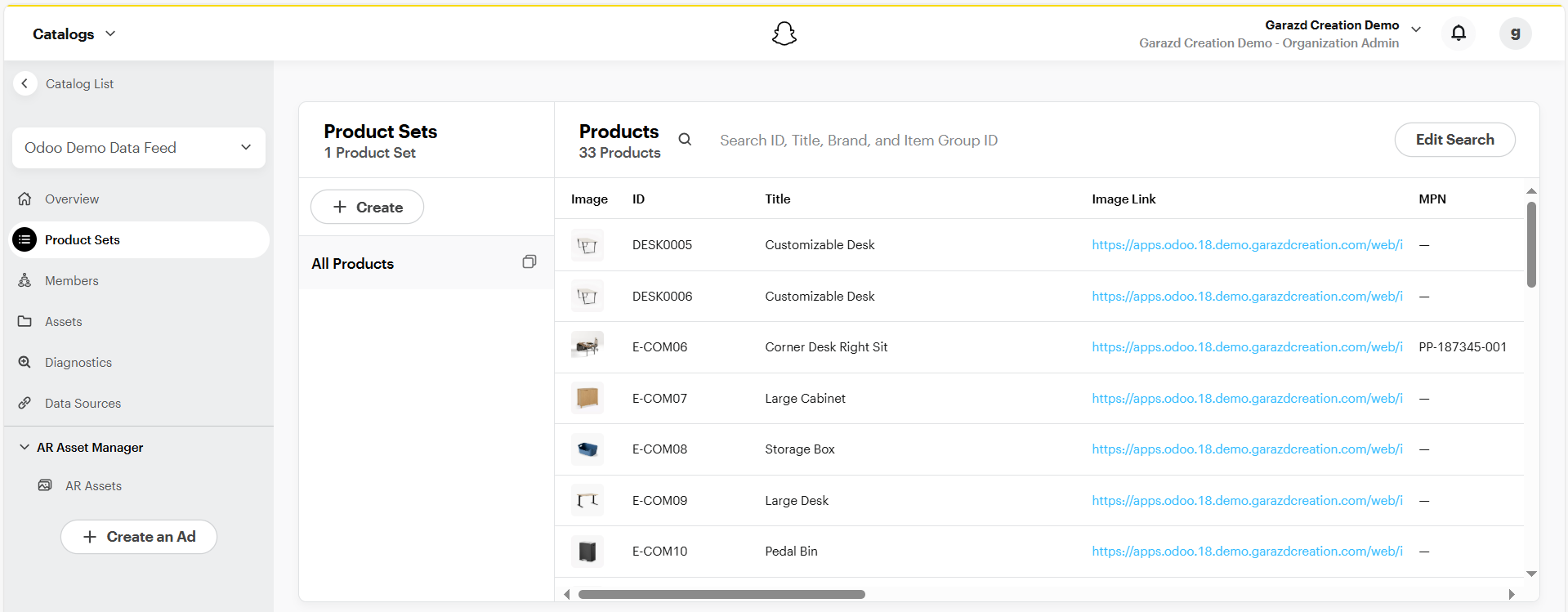Click the Image column header
This screenshot has width=1568, height=612.
589,199
